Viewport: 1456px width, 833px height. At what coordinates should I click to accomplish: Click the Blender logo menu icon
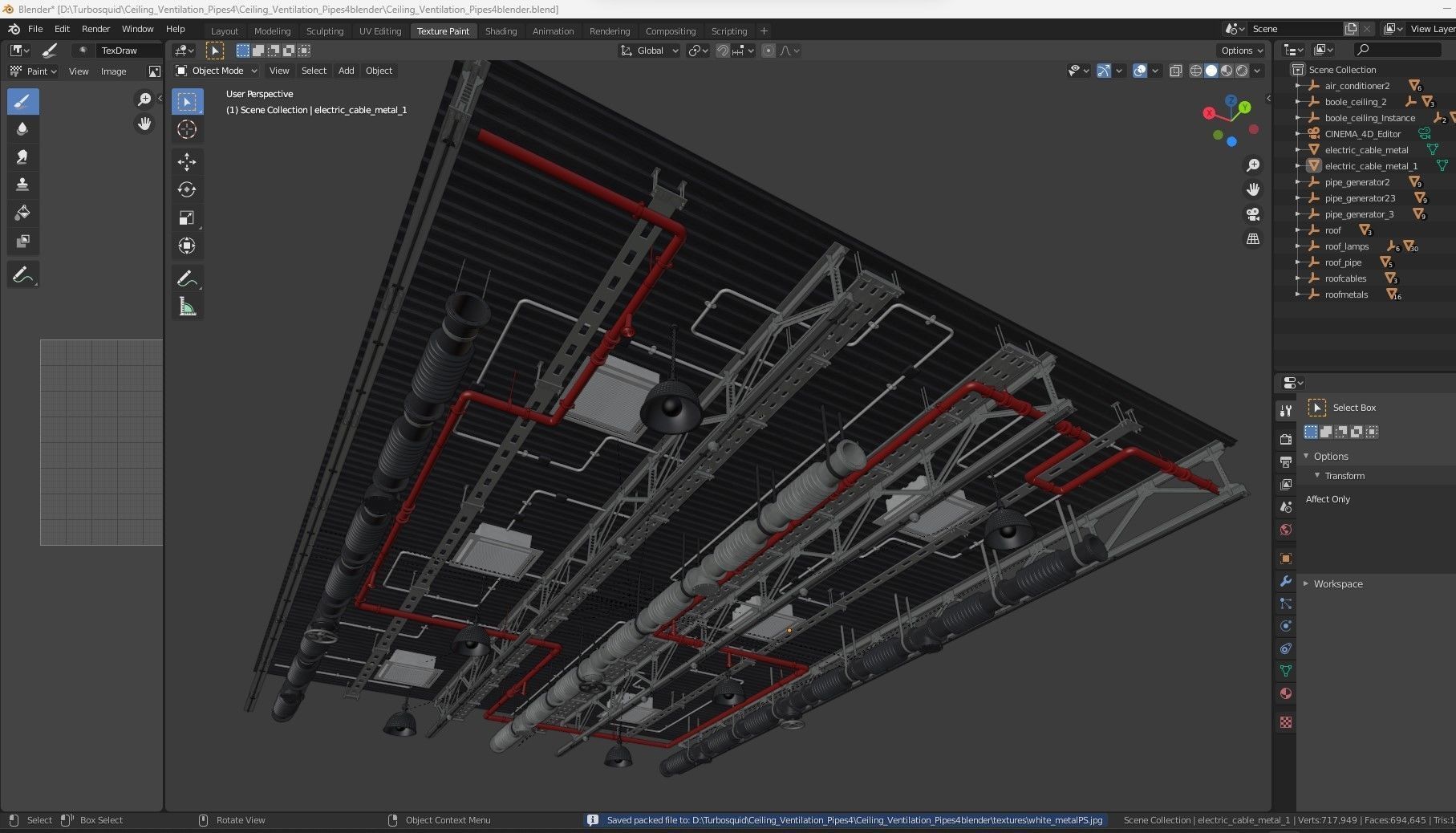(x=14, y=29)
